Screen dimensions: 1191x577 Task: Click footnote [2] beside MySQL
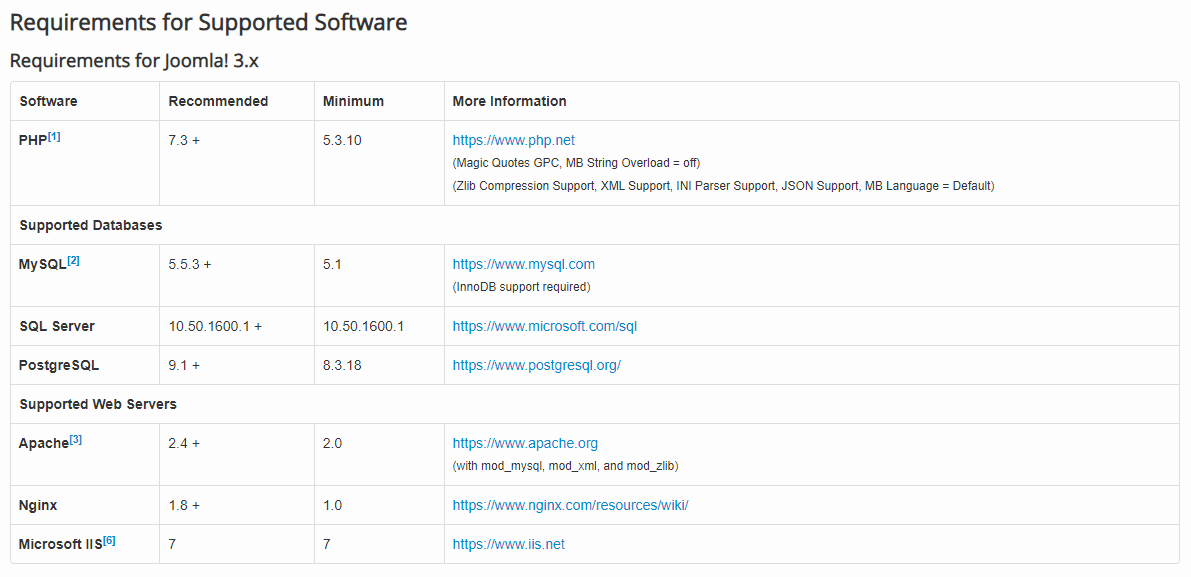click(x=73, y=261)
